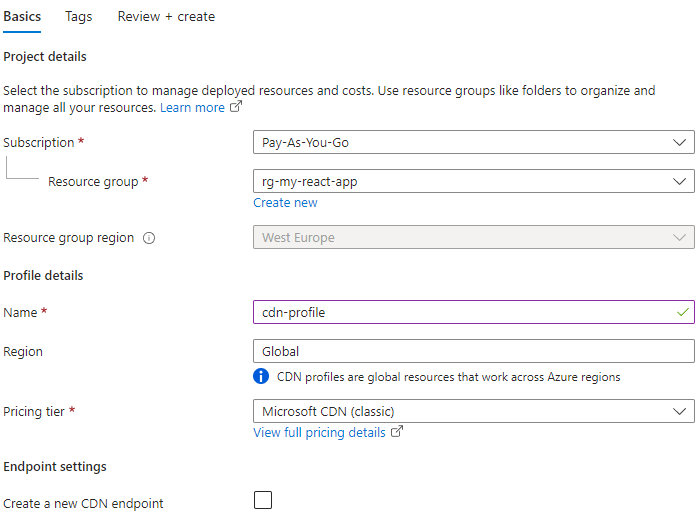Click the Global Region field
699x523 pixels.
click(x=473, y=351)
